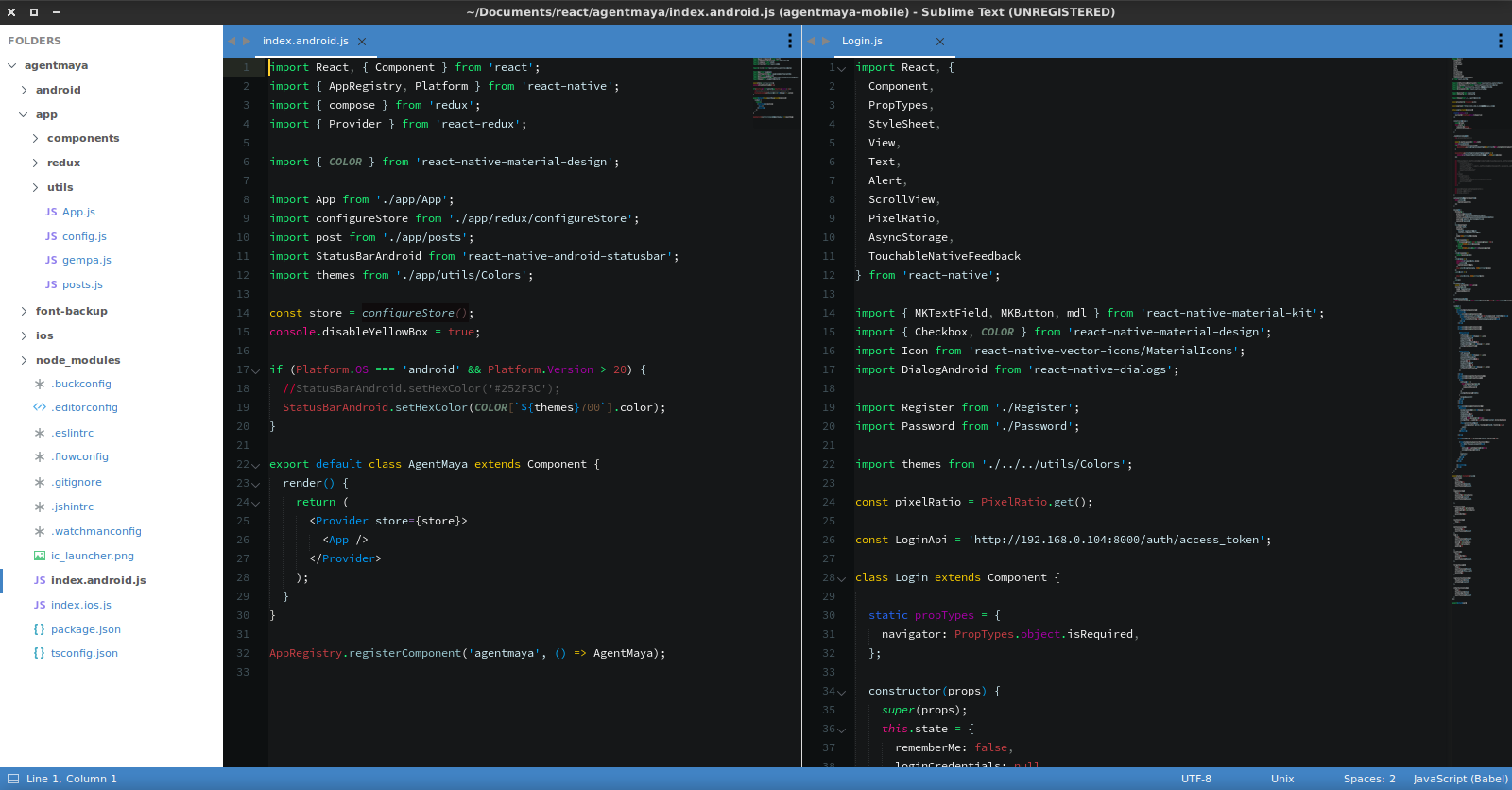1512x790 pixels.
Task: Go to previous tab in right pane
Action: [811, 41]
